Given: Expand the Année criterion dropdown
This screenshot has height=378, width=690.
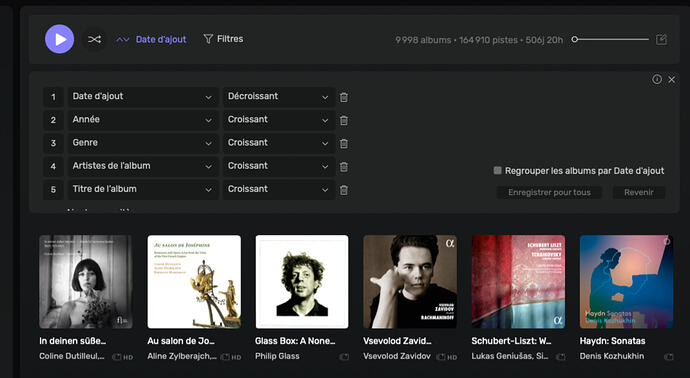Looking at the screenshot, I should (143, 120).
